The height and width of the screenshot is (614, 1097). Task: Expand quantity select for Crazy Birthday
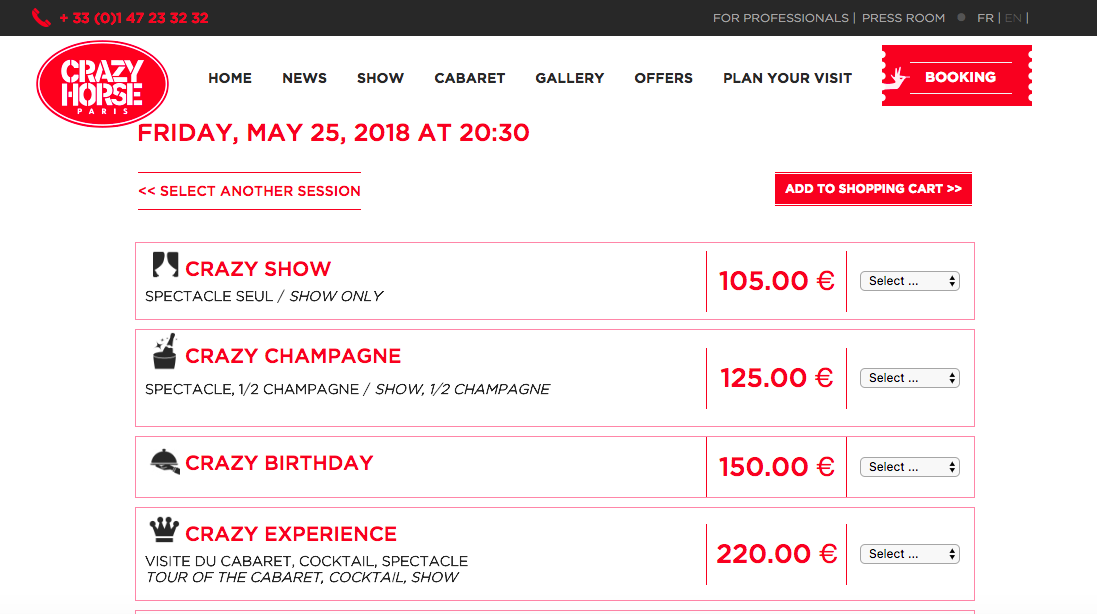click(x=910, y=467)
